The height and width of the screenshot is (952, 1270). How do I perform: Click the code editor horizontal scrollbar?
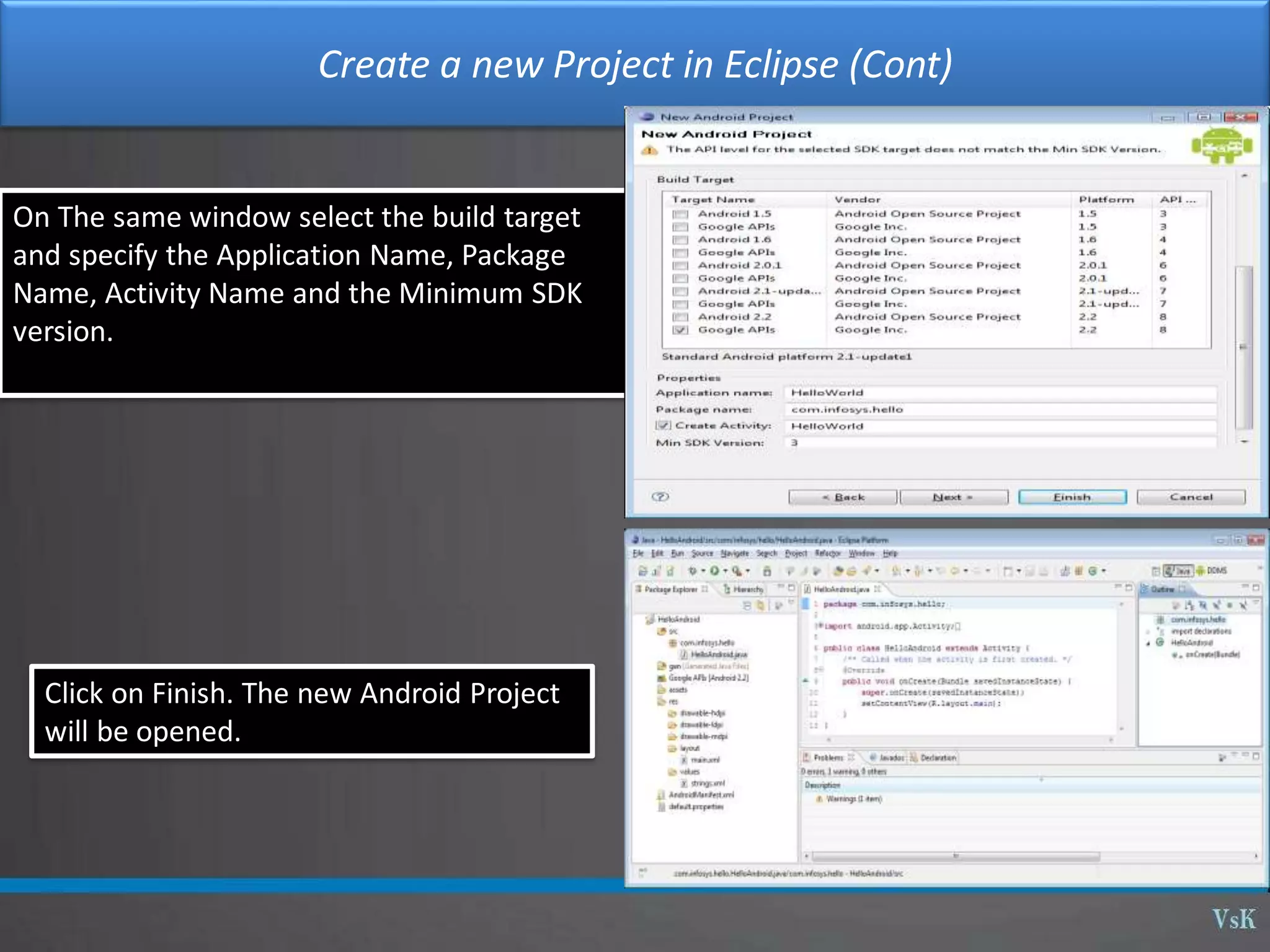pos(969,739)
